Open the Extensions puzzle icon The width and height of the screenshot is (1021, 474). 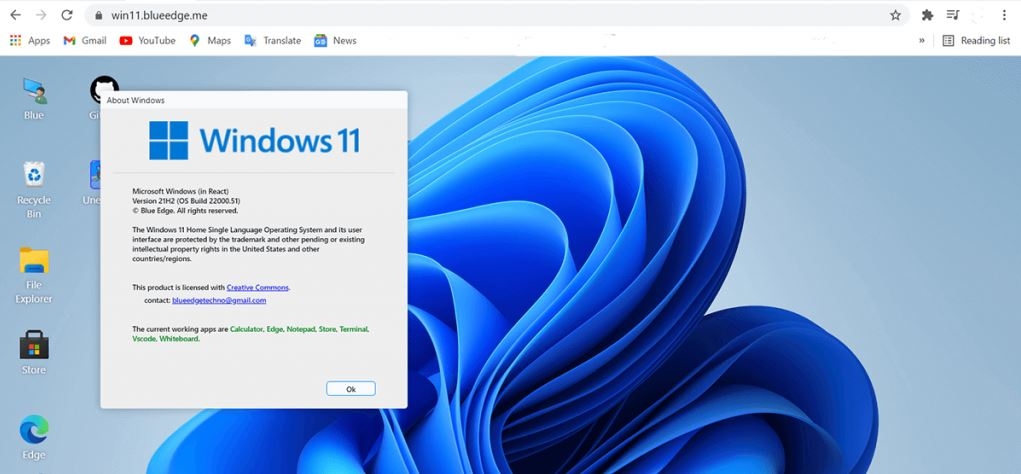927,15
